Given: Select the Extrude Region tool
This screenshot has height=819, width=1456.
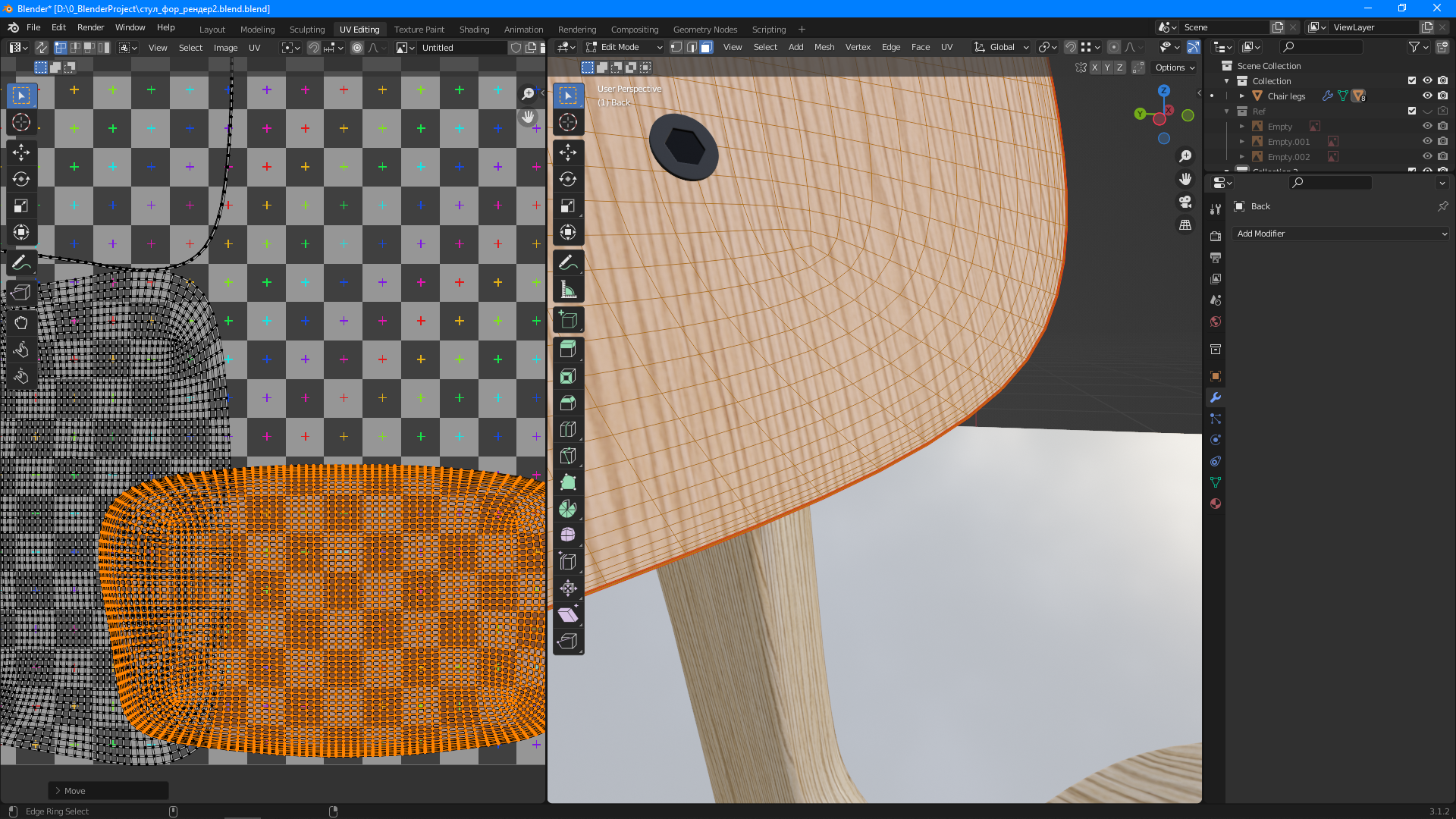Looking at the screenshot, I should point(568,350).
